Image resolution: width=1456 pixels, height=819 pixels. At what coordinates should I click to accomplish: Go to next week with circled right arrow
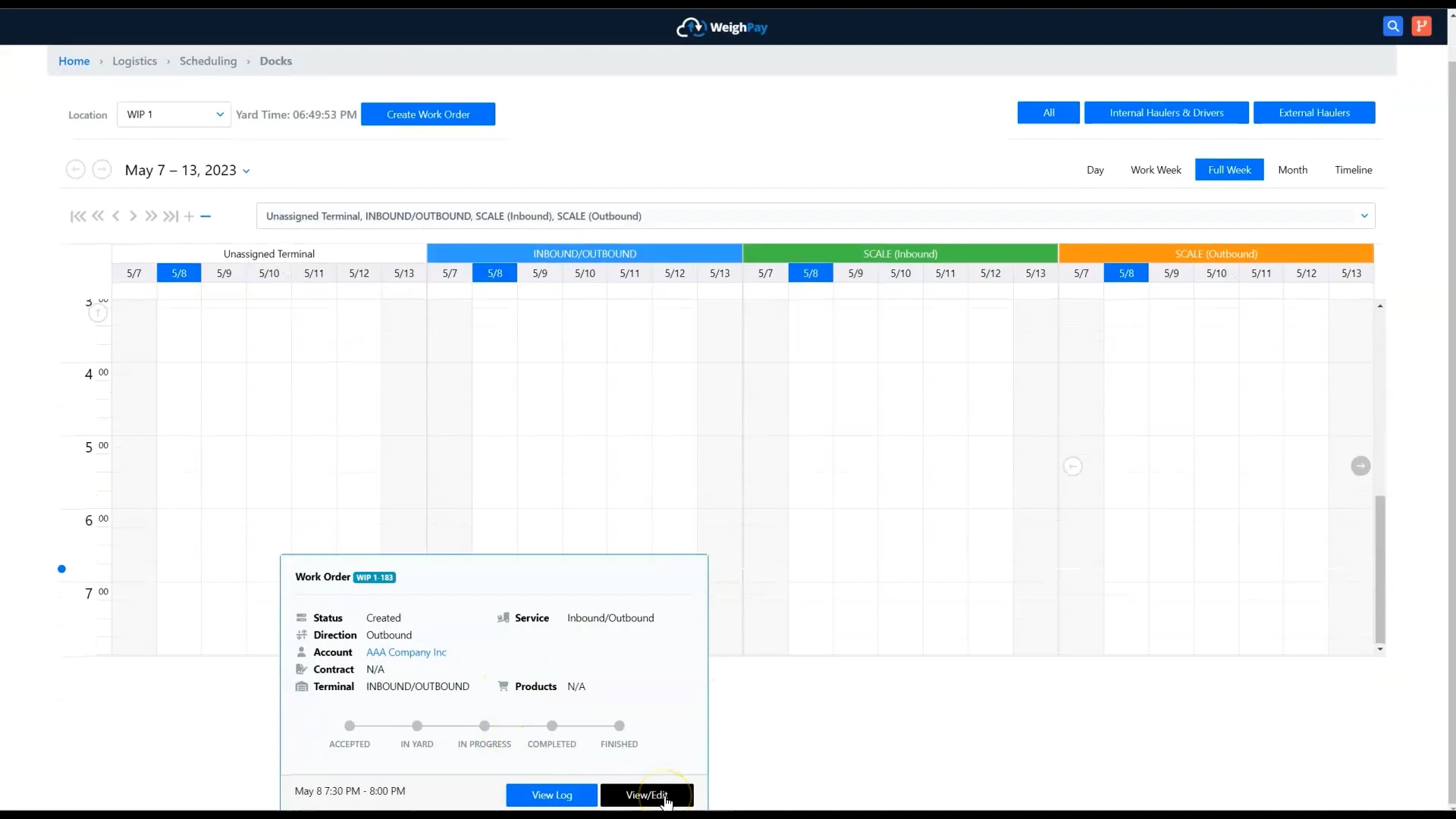point(102,169)
